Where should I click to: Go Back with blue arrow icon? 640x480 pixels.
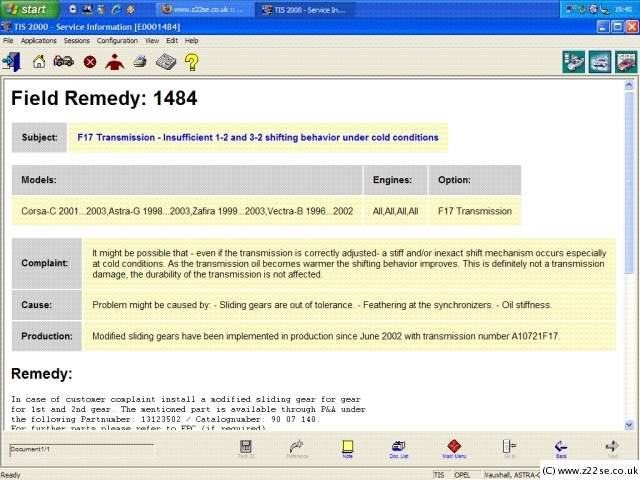point(561,449)
